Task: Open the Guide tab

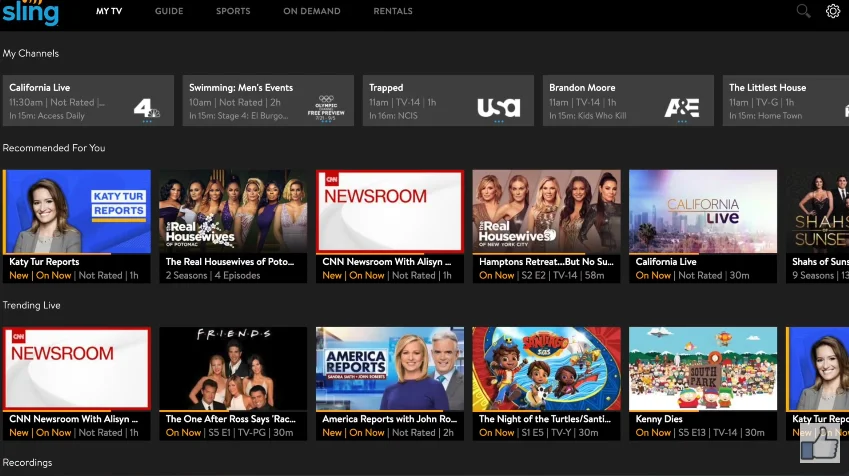Action: (169, 11)
